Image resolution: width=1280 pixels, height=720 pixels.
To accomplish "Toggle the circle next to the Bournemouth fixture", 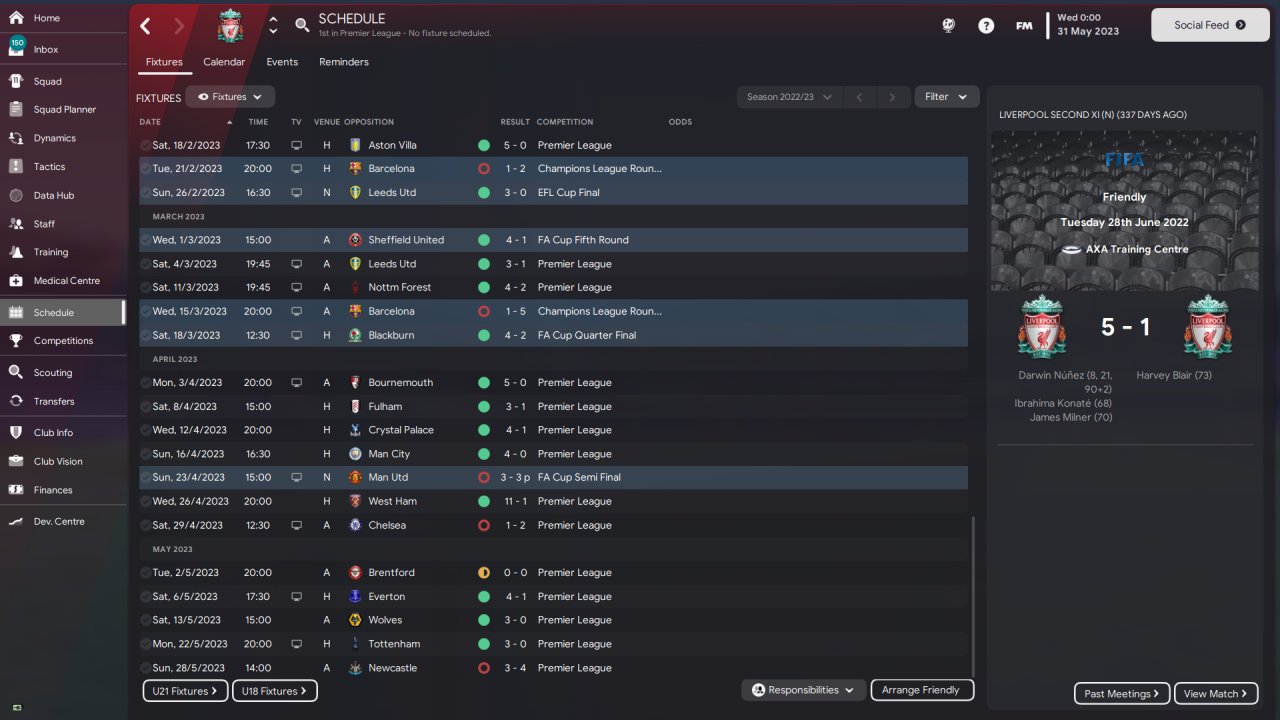I will 146,383.
